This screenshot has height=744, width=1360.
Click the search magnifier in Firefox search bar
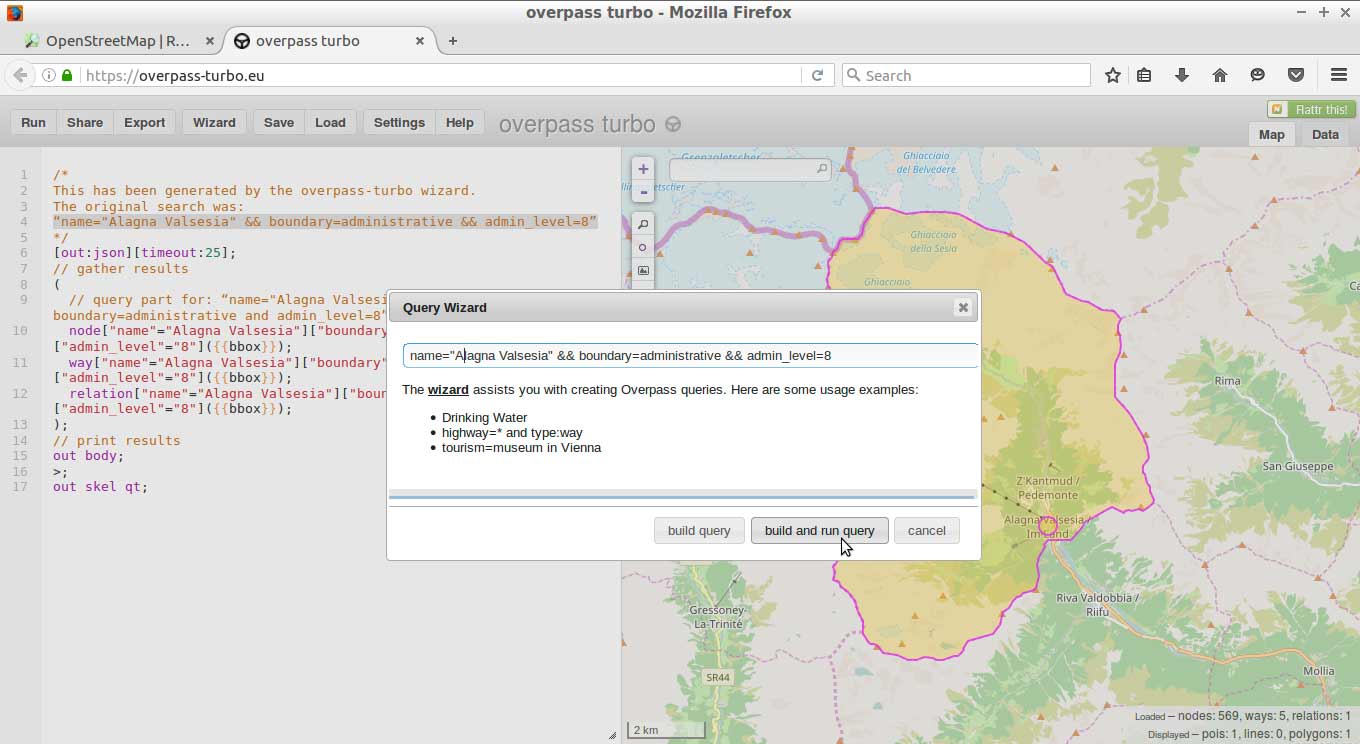tap(853, 75)
